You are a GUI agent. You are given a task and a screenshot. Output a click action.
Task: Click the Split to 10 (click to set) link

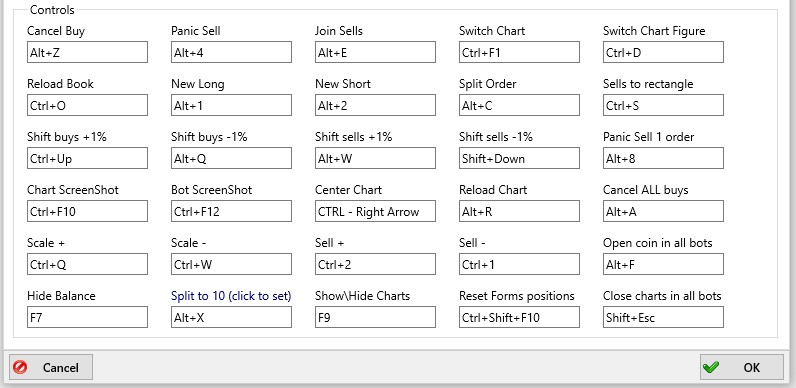click(x=231, y=296)
